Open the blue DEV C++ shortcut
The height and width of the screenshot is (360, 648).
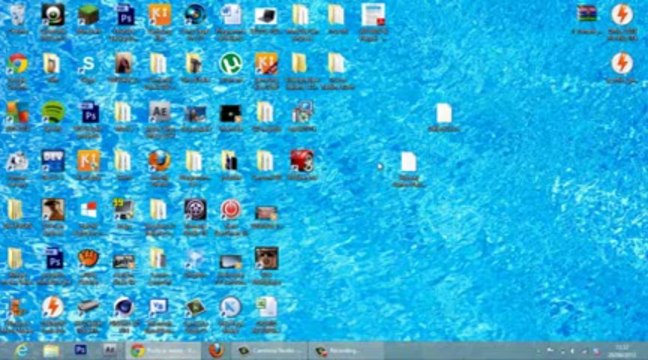pos(53,161)
